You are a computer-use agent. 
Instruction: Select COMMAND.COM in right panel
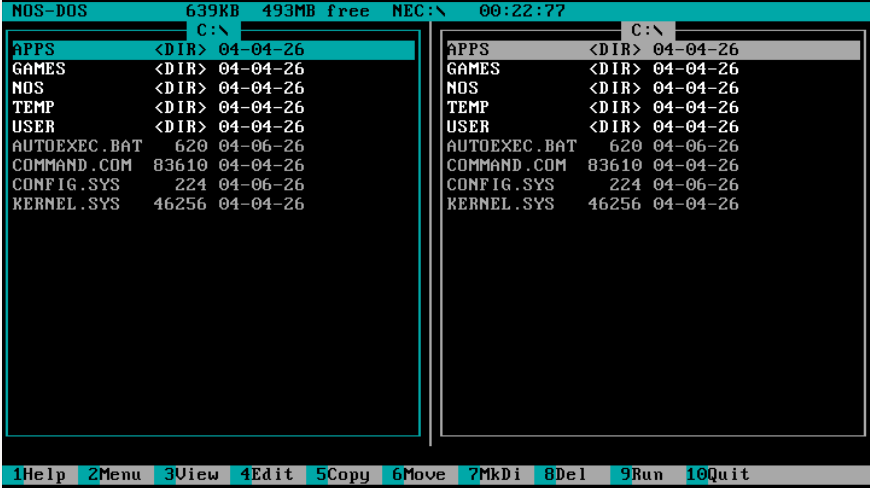coord(654,166)
